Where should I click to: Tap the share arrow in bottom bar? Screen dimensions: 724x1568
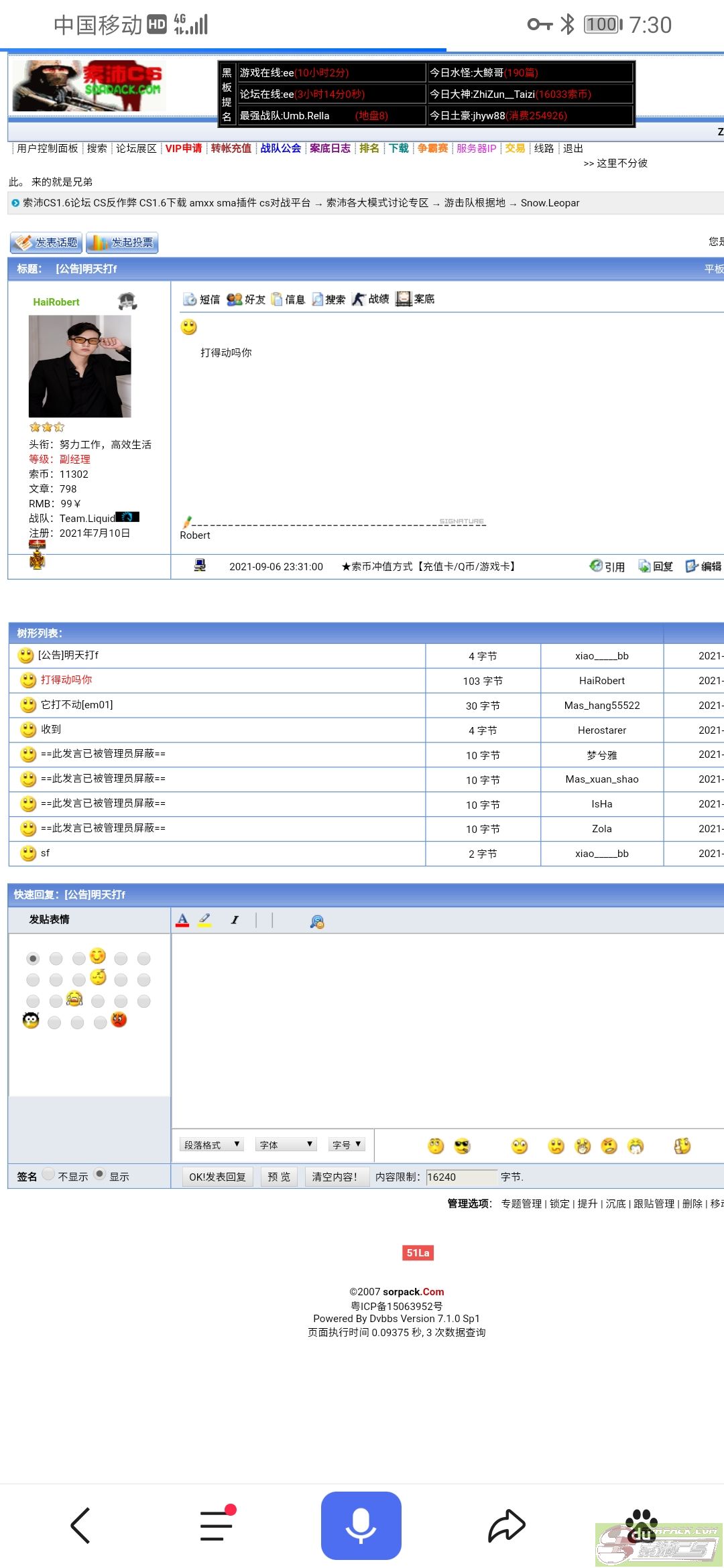pyautogui.click(x=506, y=1525)
